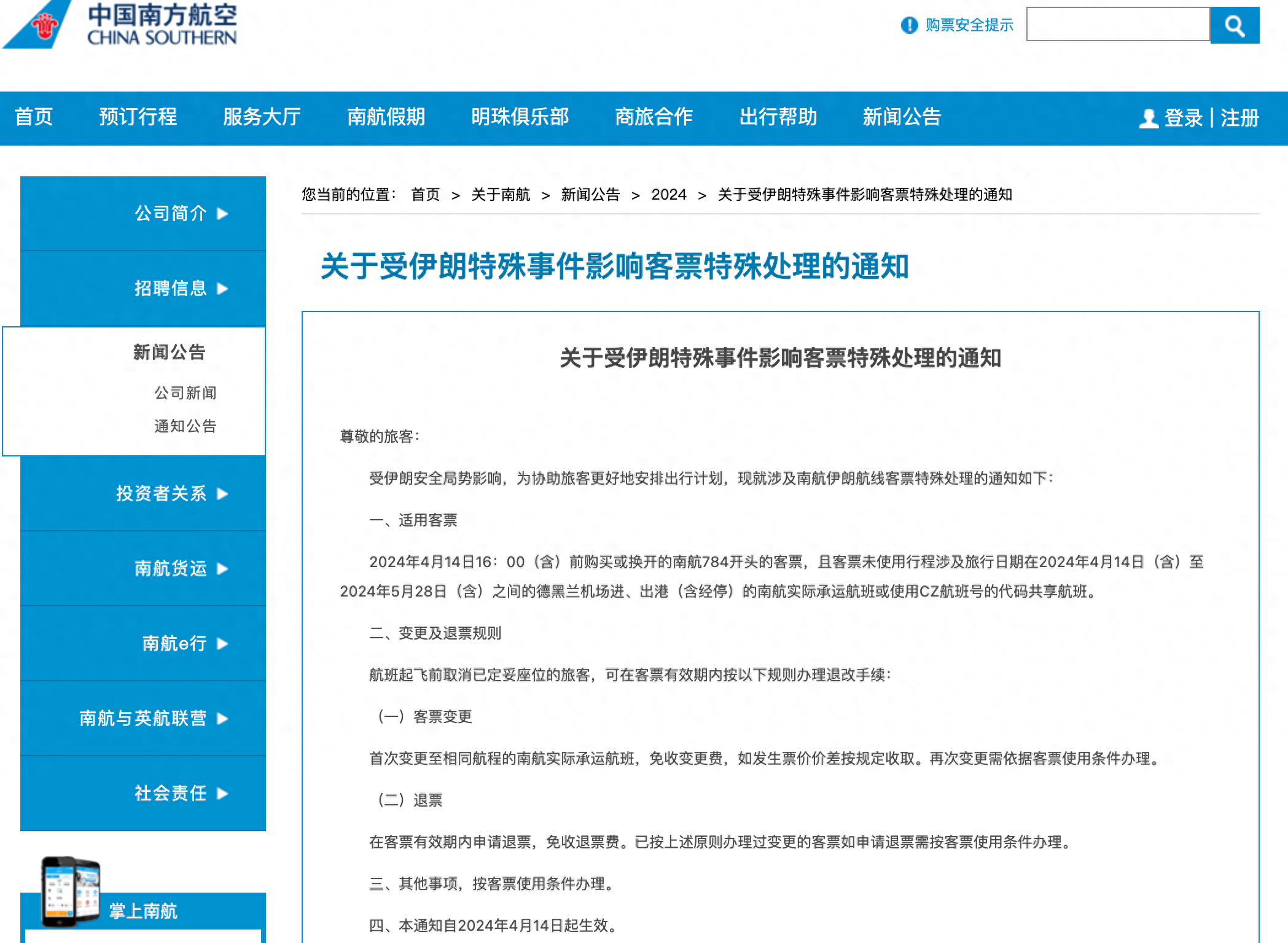Expand 南航货运 sidebar section
The image size is (1288, 943).
143,568
